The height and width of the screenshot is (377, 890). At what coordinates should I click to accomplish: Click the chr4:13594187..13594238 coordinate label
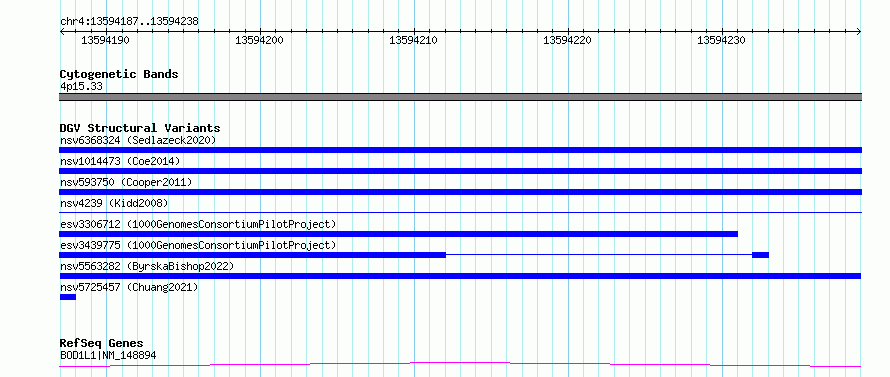(129, 22)
